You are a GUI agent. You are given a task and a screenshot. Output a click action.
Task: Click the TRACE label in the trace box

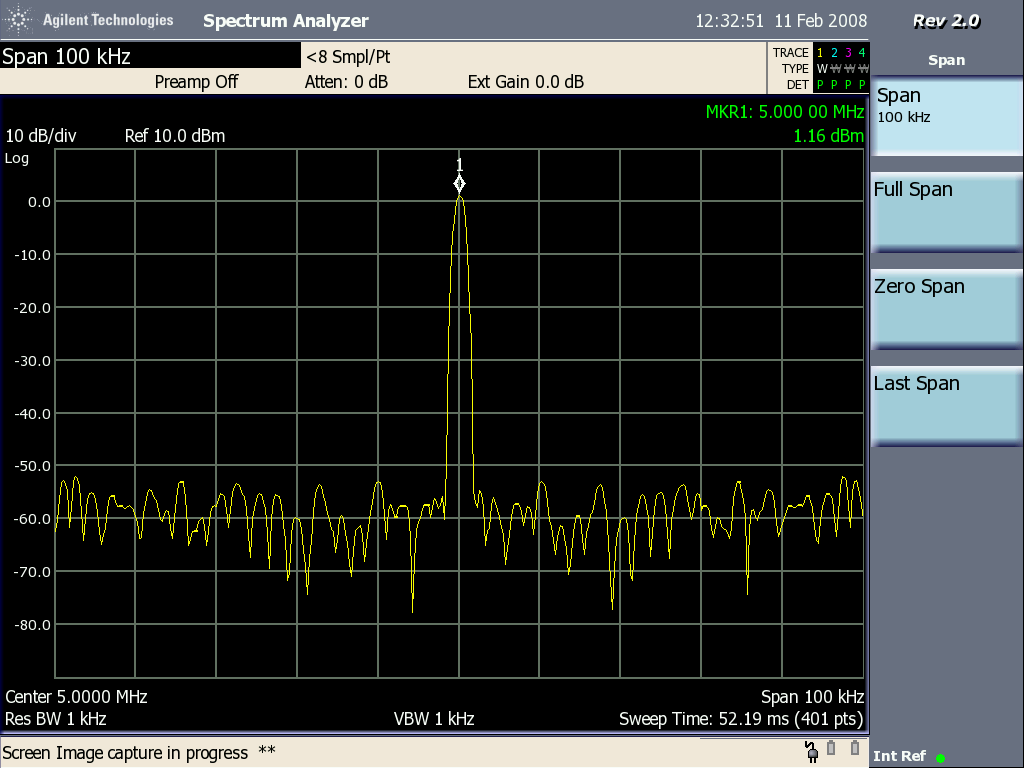(790, 53)
